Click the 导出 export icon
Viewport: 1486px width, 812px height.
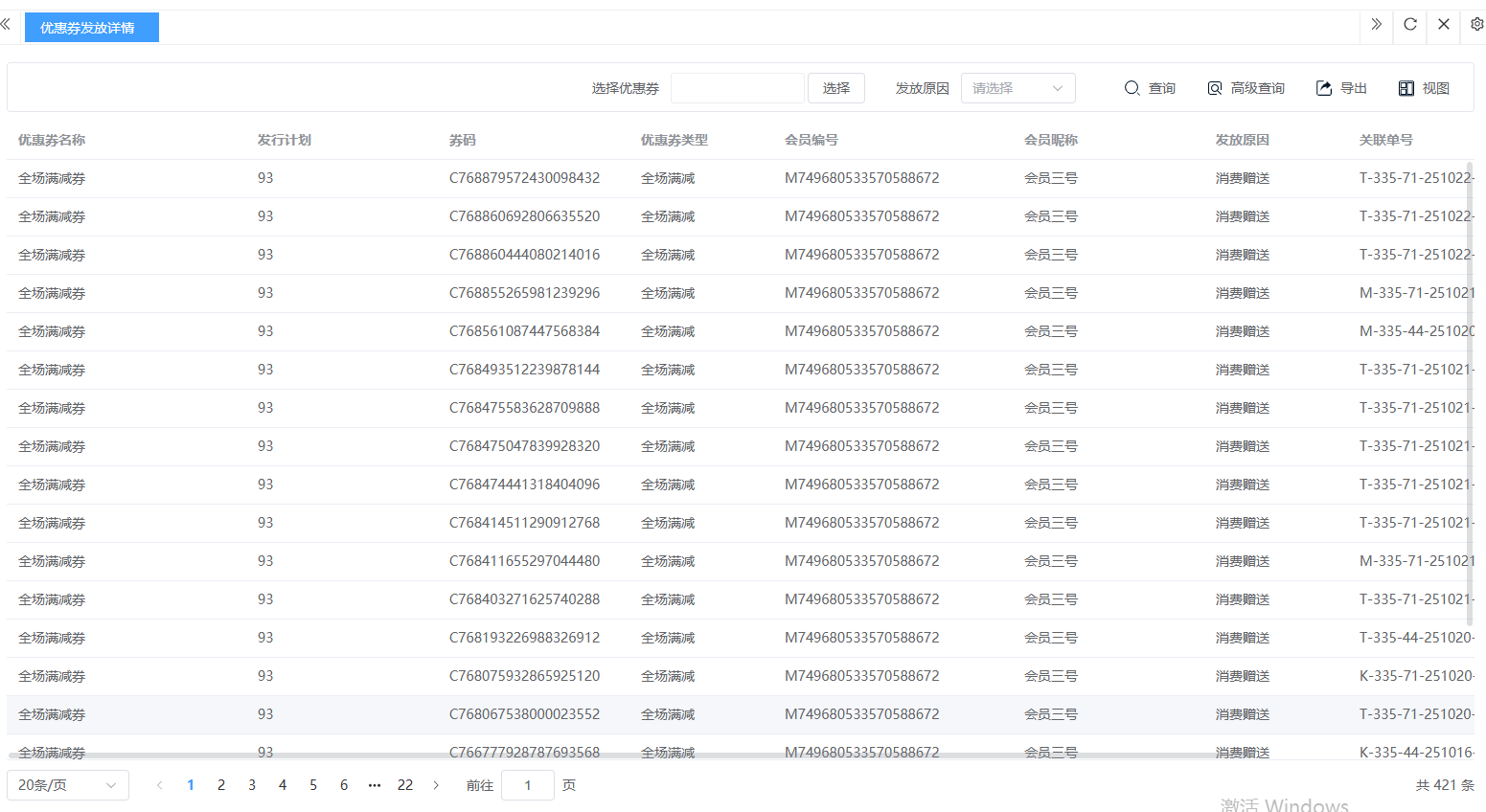1340,88
